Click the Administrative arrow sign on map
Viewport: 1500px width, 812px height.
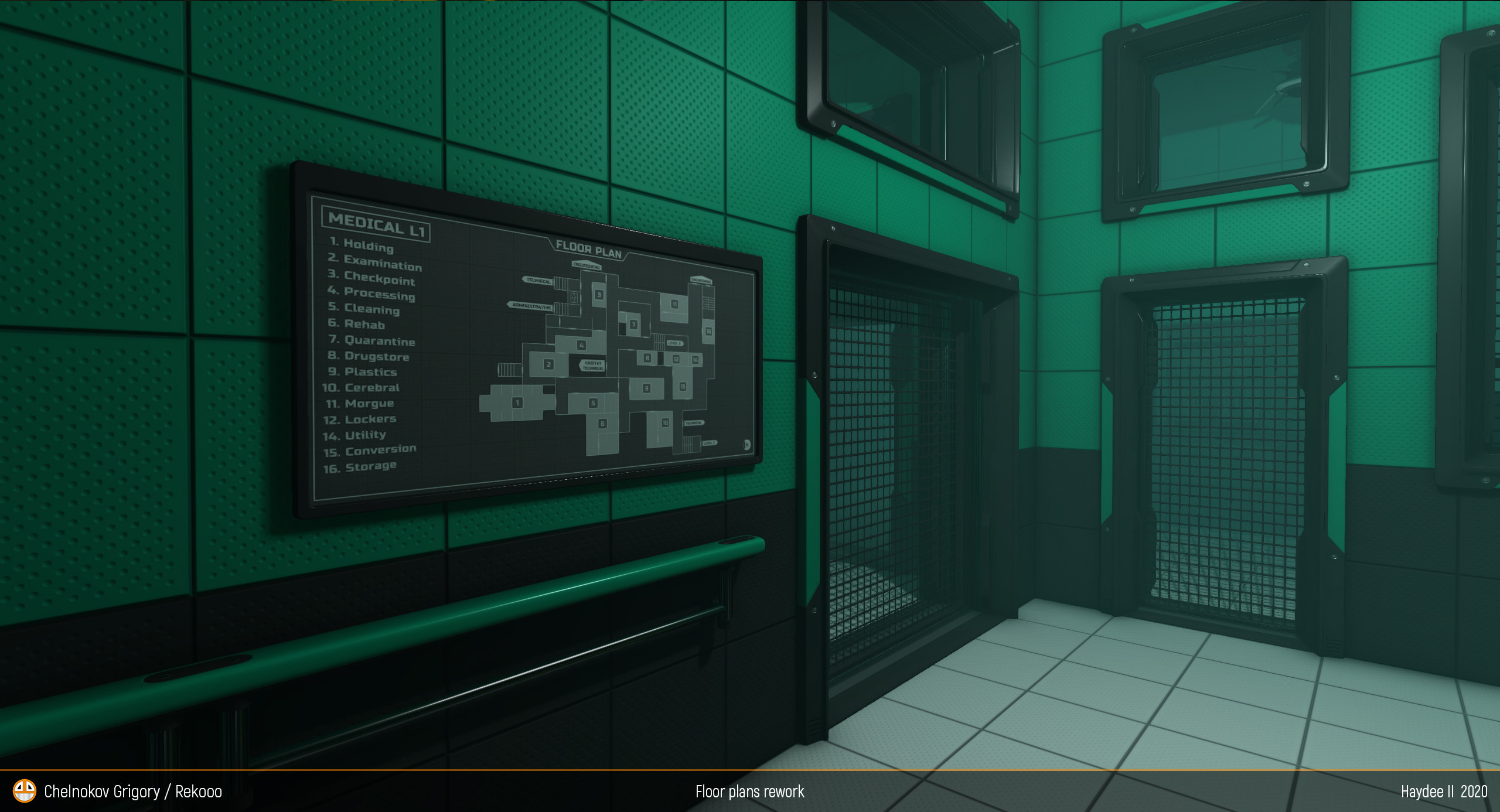point(531,306)
